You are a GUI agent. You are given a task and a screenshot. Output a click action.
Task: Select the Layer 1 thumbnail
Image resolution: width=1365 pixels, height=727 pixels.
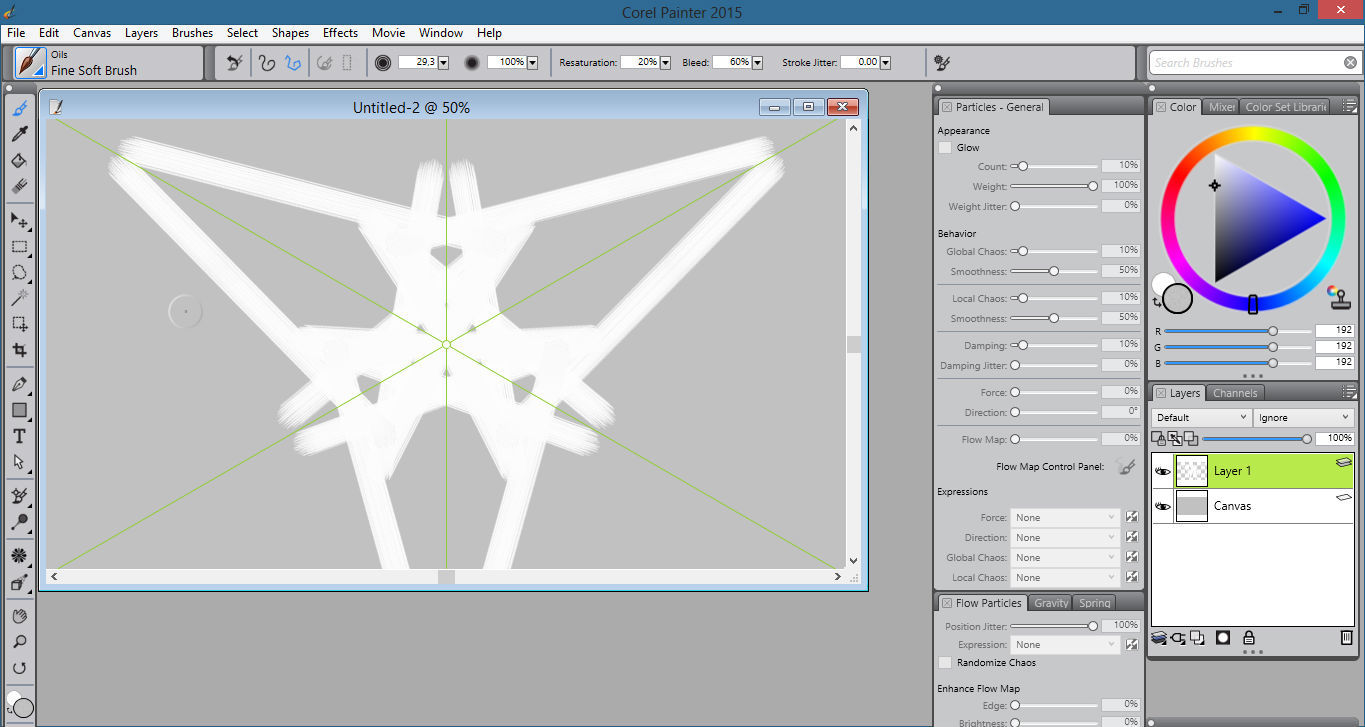1192,471
